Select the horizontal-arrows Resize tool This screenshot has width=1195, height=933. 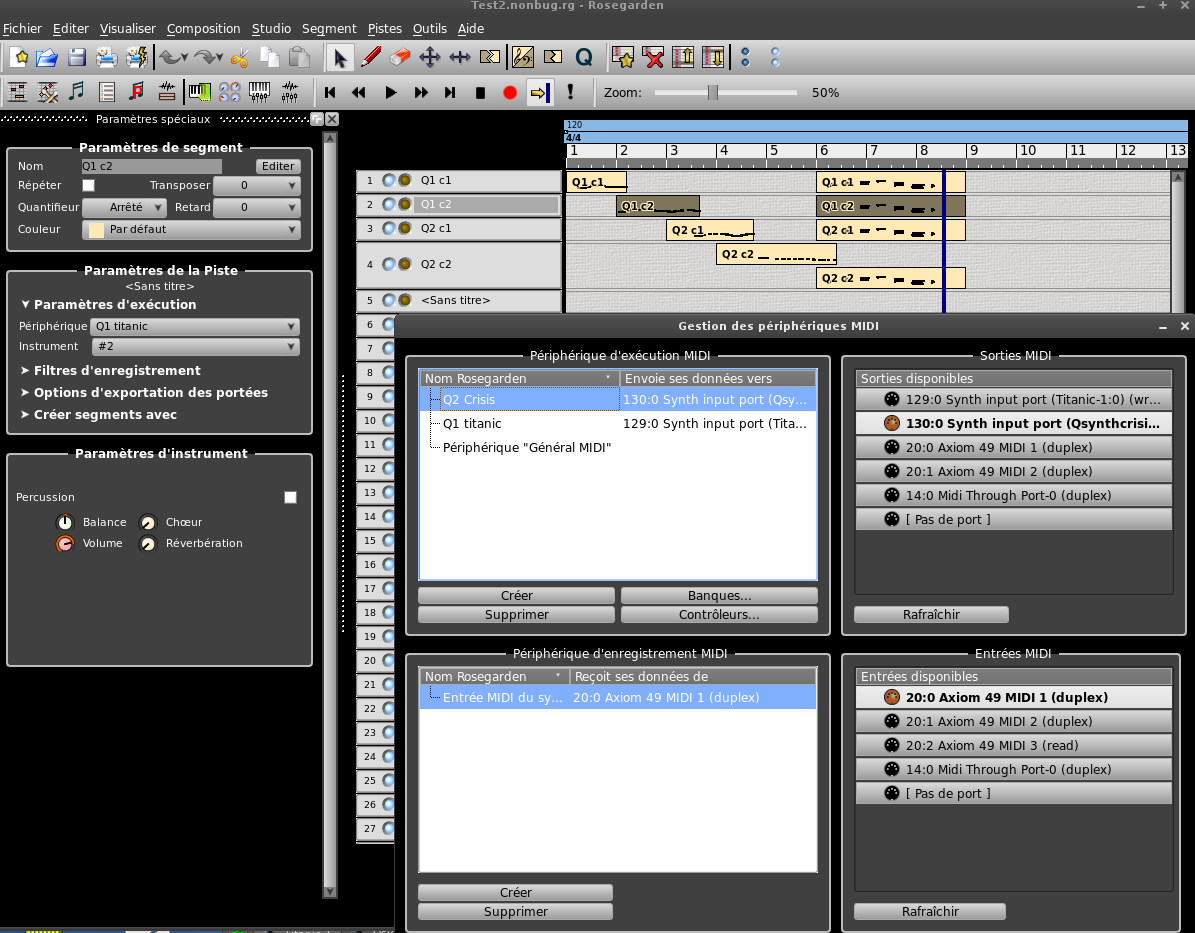point(460,58)
